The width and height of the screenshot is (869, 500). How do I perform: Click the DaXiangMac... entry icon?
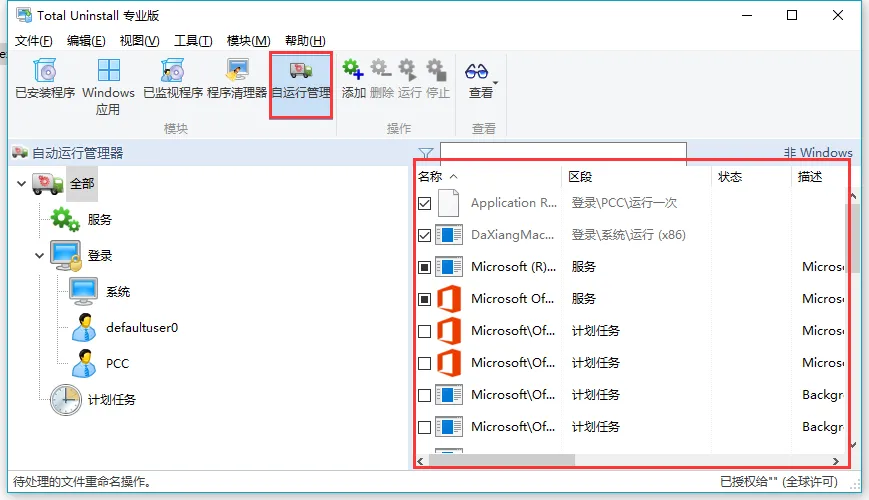tap(448, 235)
